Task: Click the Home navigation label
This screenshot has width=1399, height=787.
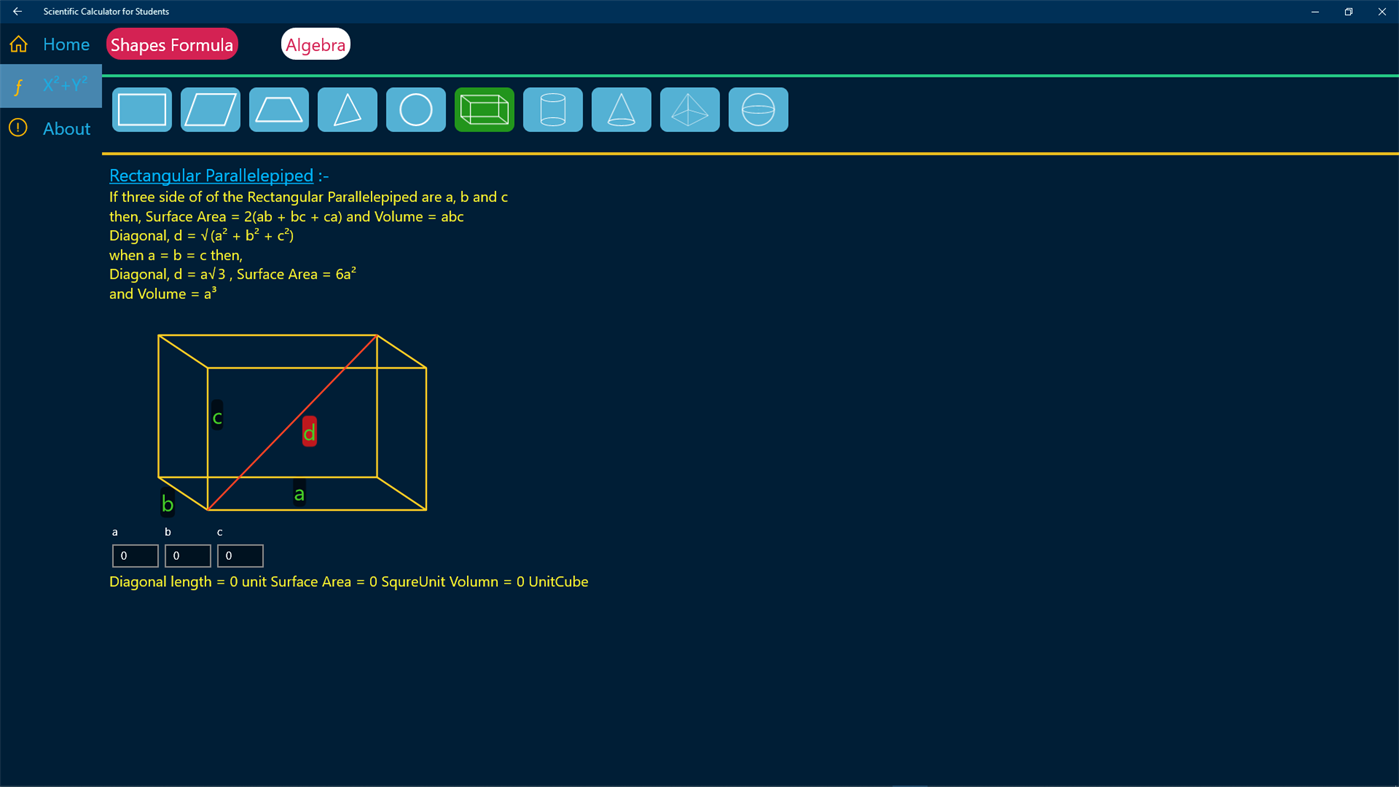Action: point(66,44)
